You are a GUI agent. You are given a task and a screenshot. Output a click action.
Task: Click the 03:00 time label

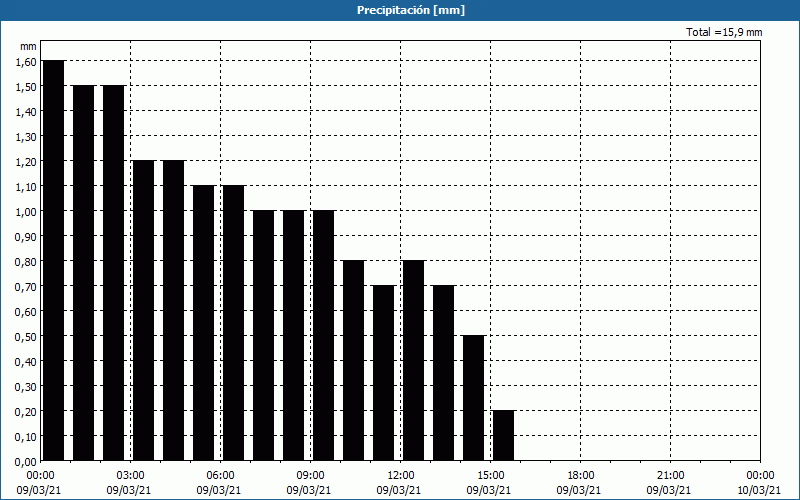coord(131,476)
